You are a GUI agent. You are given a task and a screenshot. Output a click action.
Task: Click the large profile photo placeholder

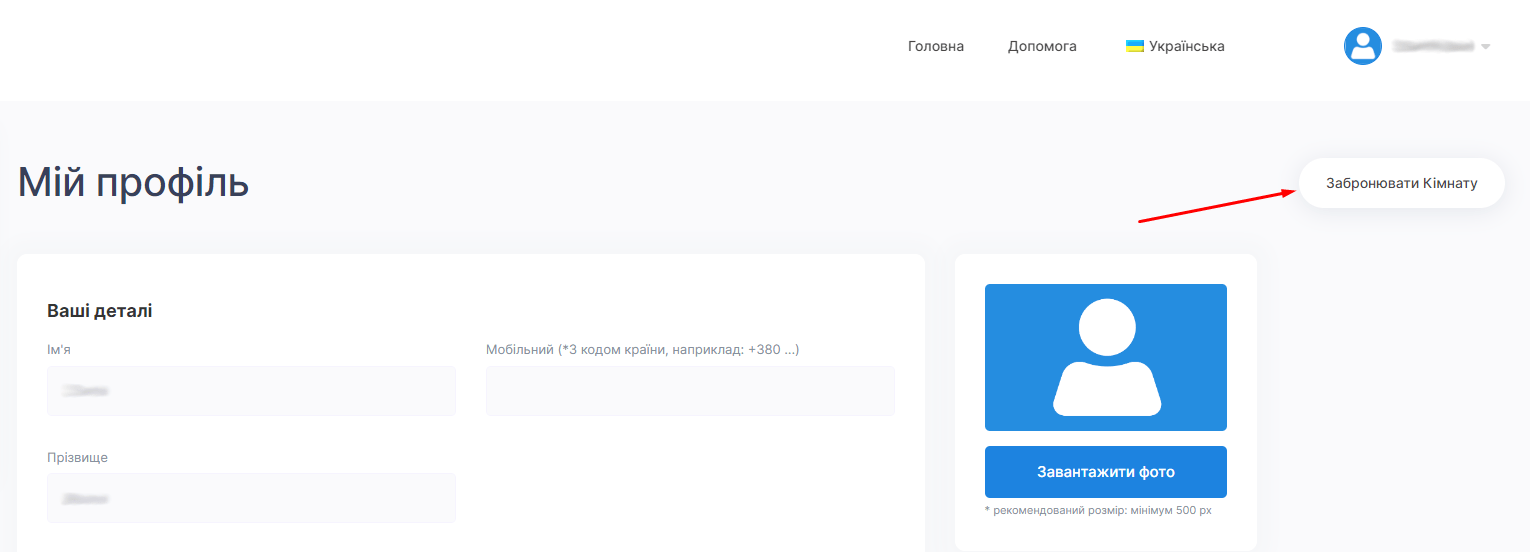[1105, 357]
